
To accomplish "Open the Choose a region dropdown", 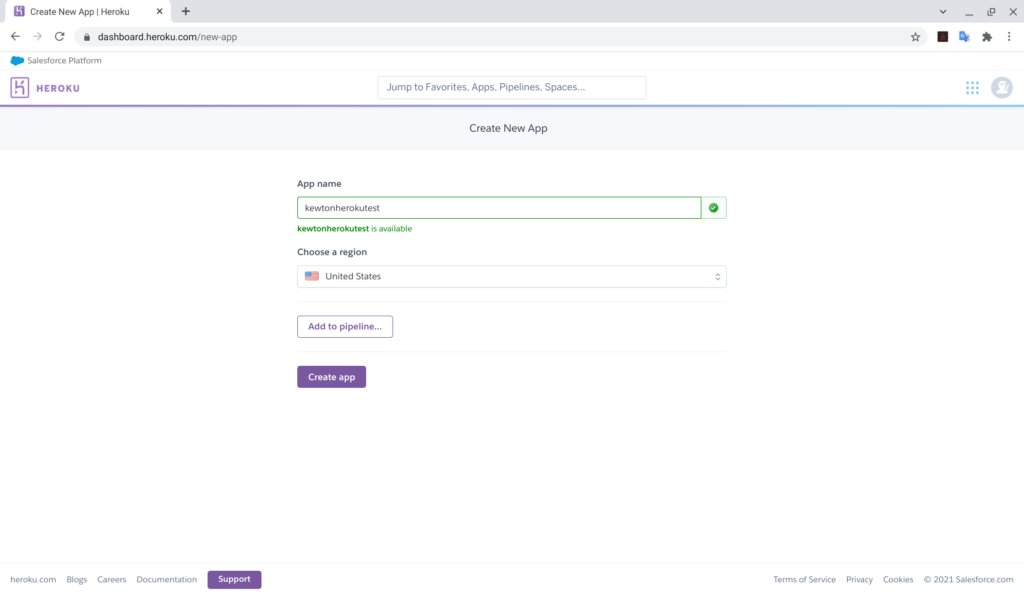I will click(512, 276).
